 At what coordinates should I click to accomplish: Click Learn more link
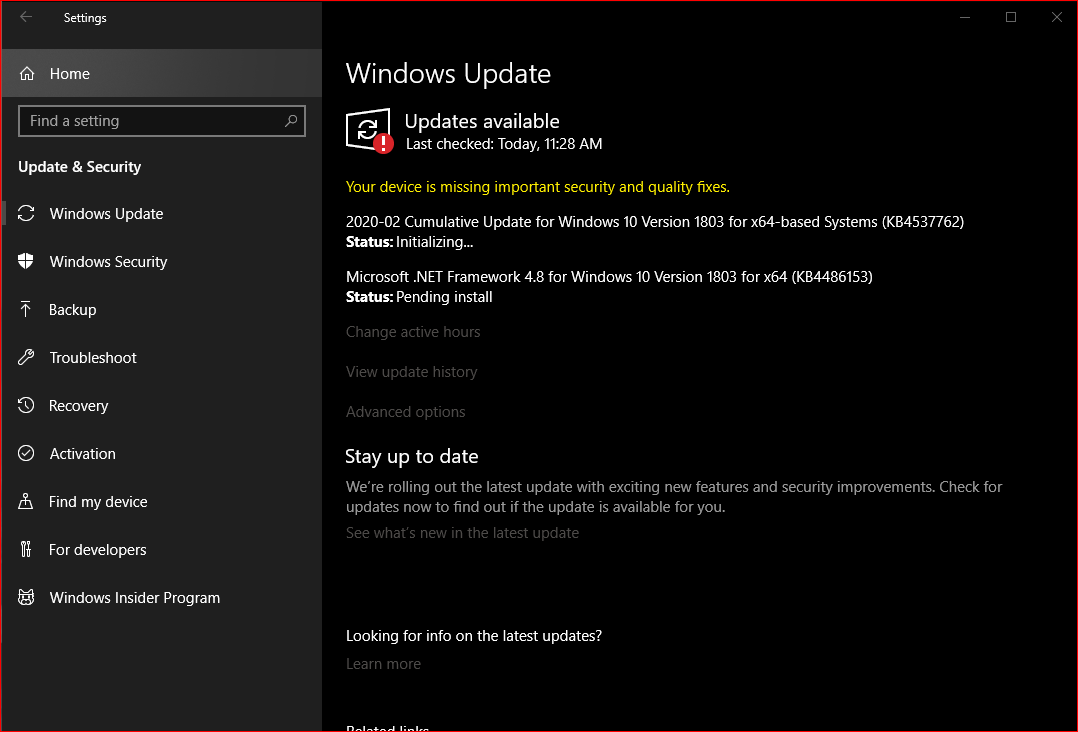point(383,664)
